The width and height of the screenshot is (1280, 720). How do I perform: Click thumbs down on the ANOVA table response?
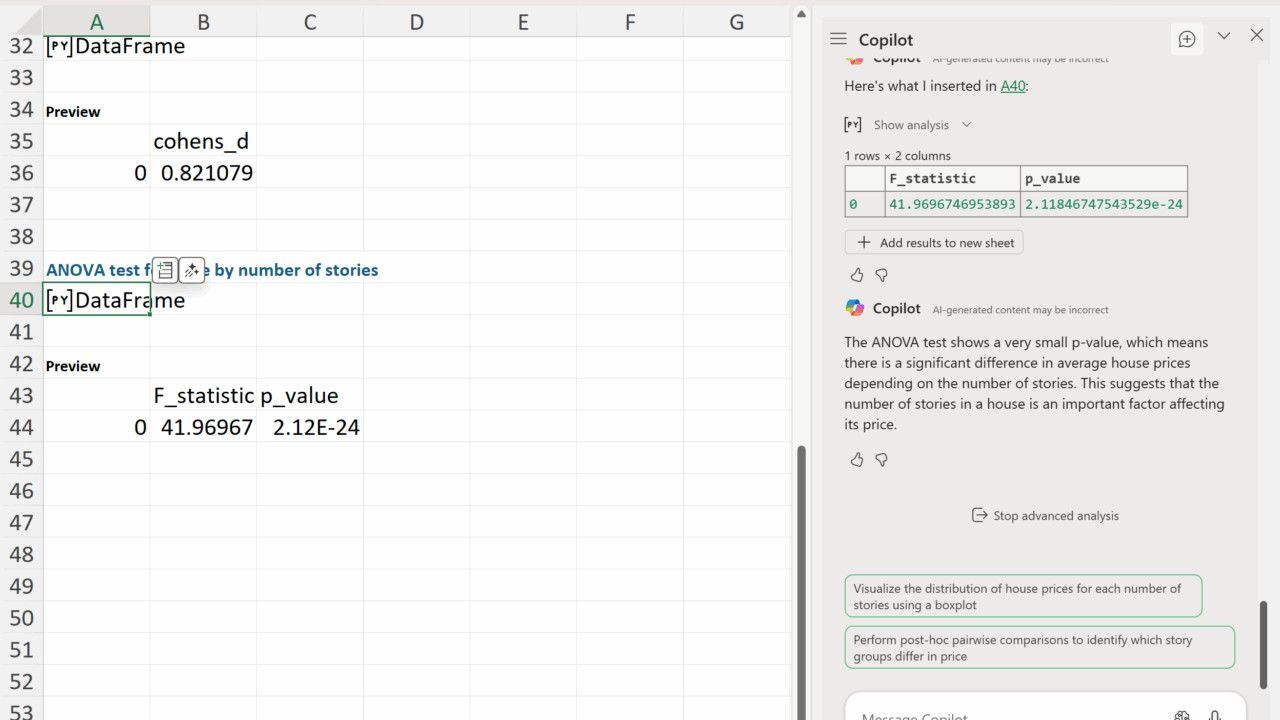(x=881, y=275)
